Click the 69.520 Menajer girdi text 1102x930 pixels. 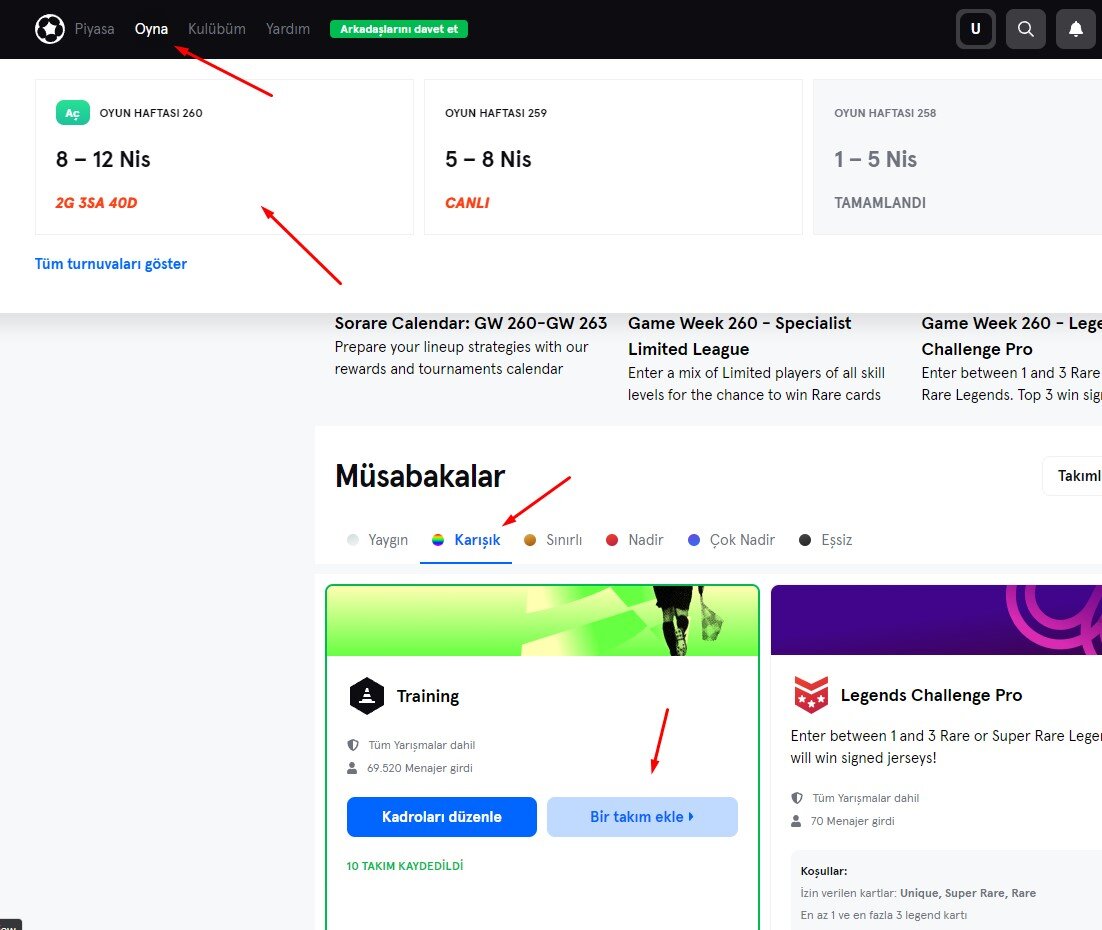[x=420, y=768]
